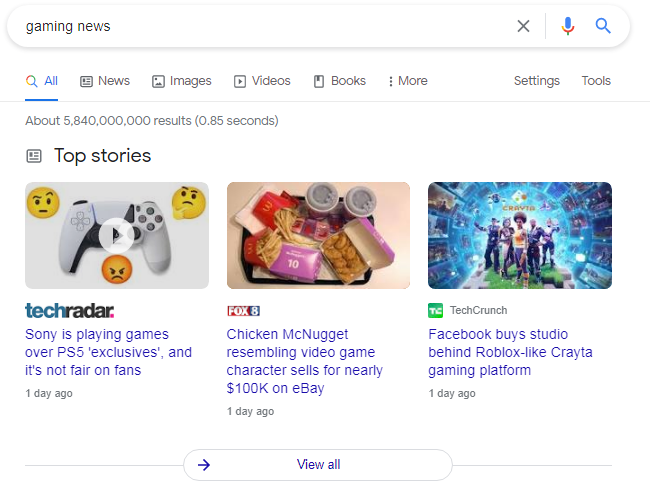
Task: Click the TechCrunch source name
Action: 478,311
